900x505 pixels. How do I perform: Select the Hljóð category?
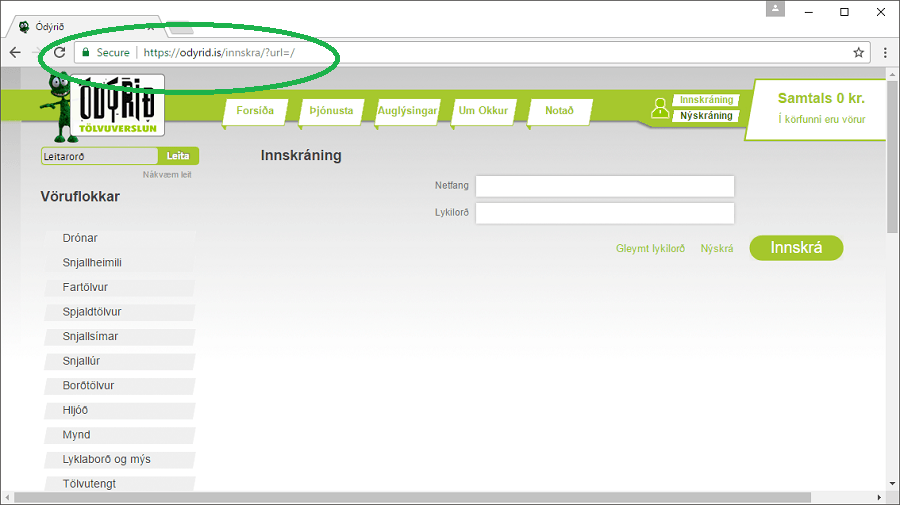(119, 410)
